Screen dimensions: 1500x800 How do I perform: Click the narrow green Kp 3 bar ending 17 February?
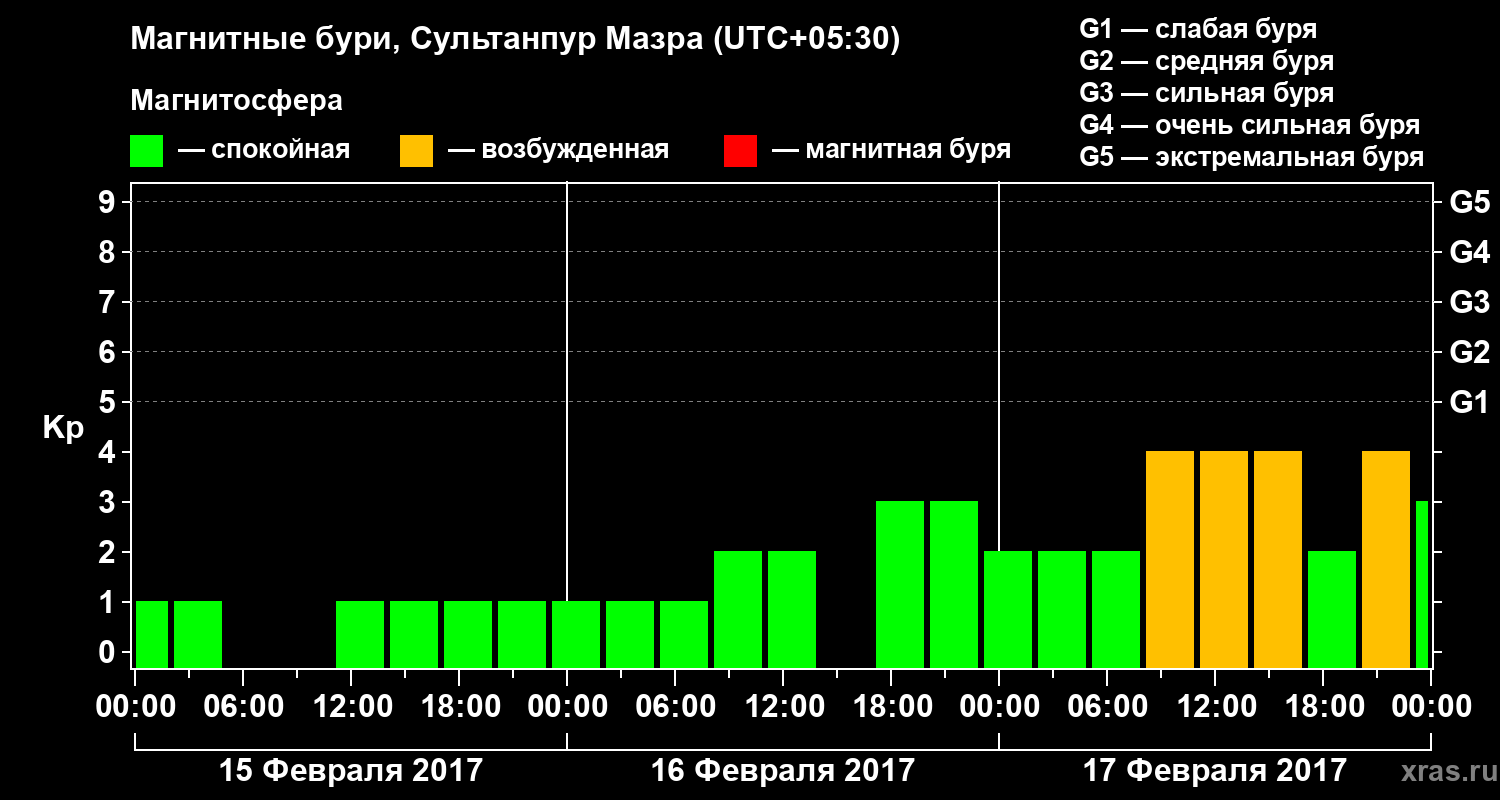pyautogui.click(x=1422, y=584)
